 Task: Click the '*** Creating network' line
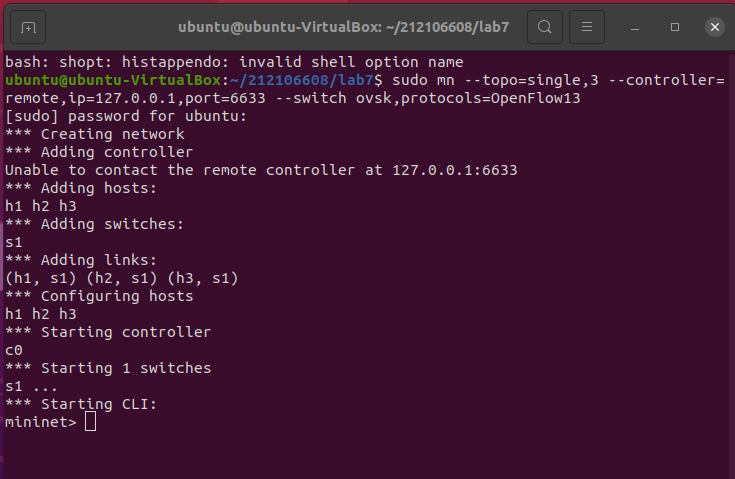pos(95,134)
